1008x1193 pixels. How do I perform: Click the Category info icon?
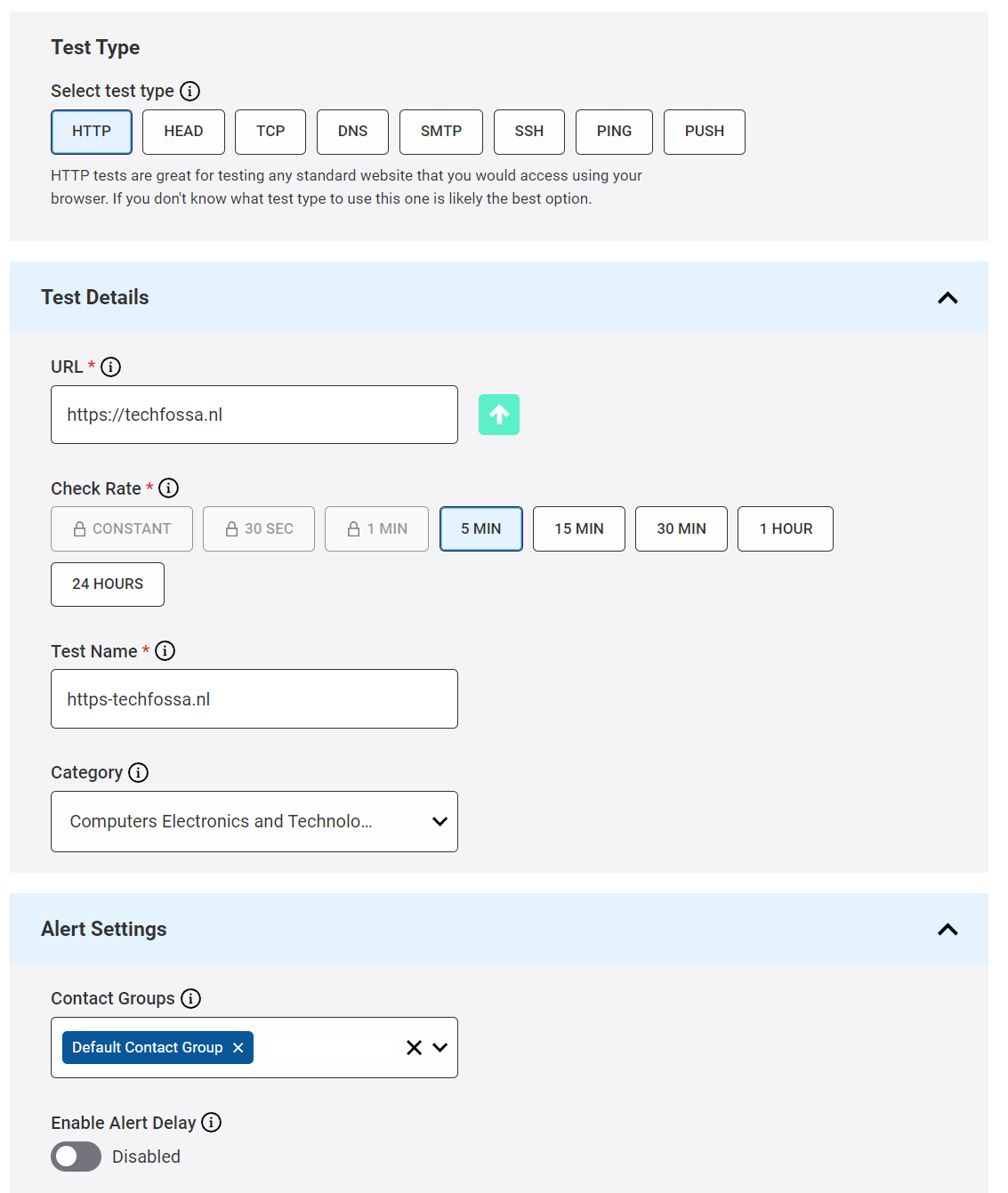click(138, 772)
